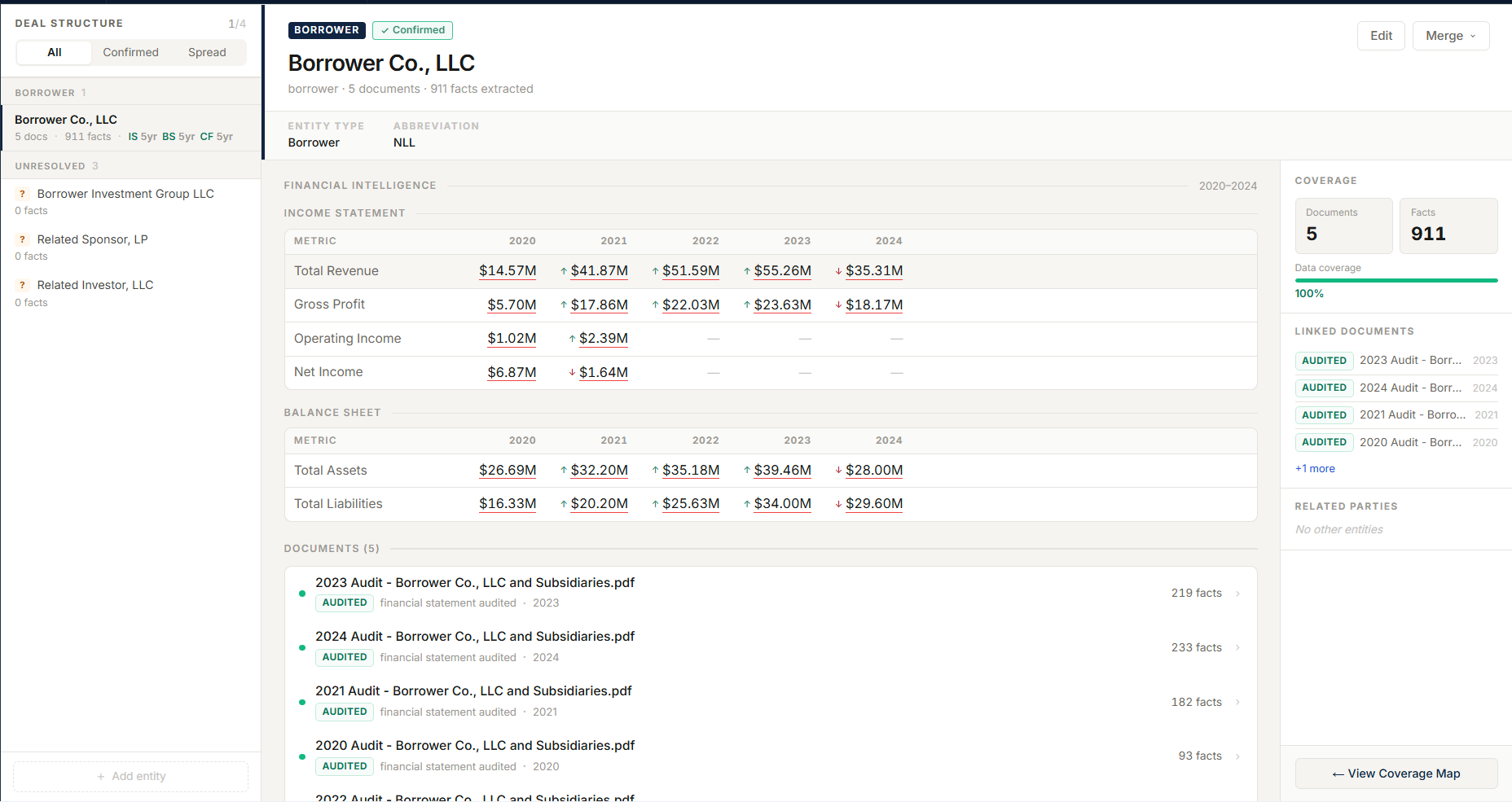The width and height of the screenshot is (1512, 802).
Task: Click question mark icon beside Borrower Investment Group LLC
Action: point(23,194)
